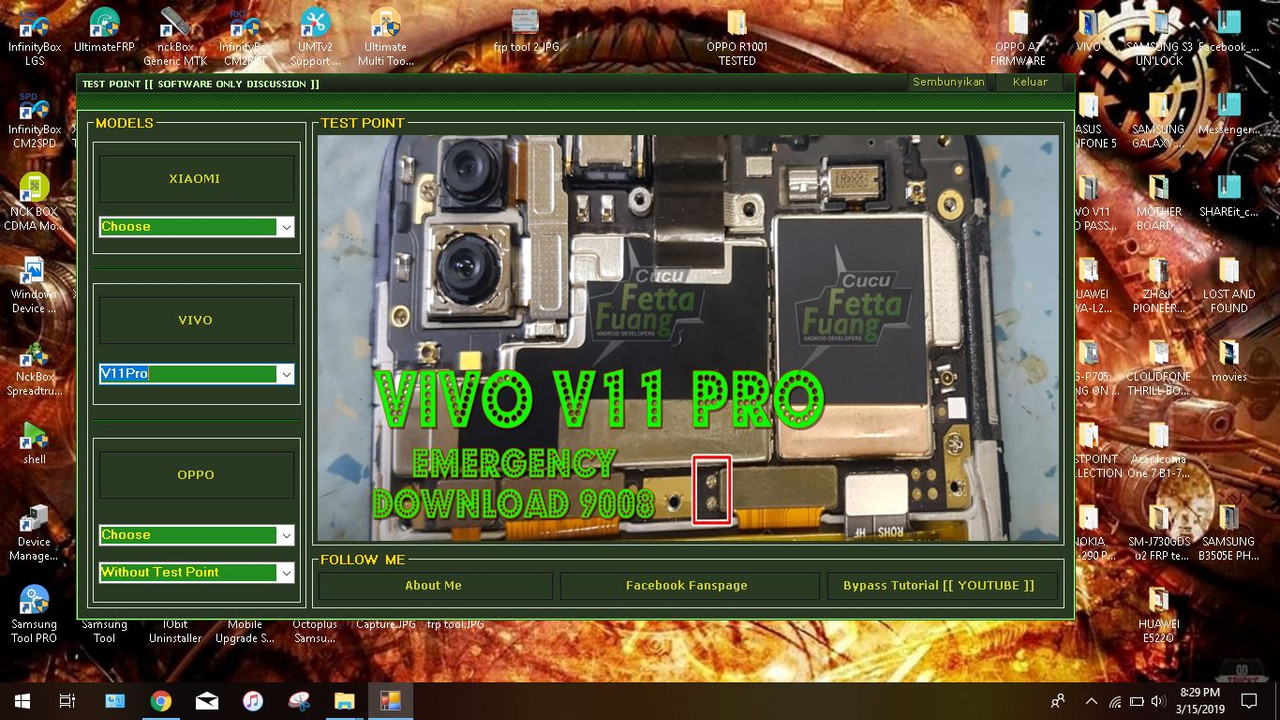The width and height of the screenshot is (1280, 720).
Task: Open SM-J730GDS u2 FRP folder
Action: pos(1159,532)
